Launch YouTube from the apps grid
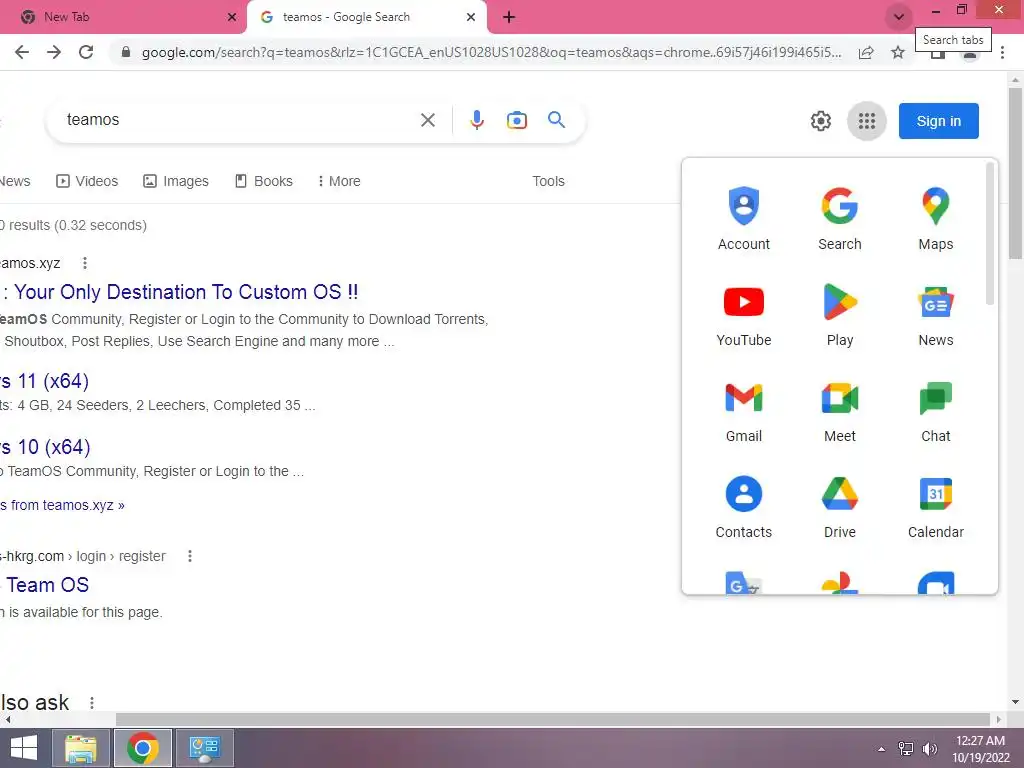 743,315
